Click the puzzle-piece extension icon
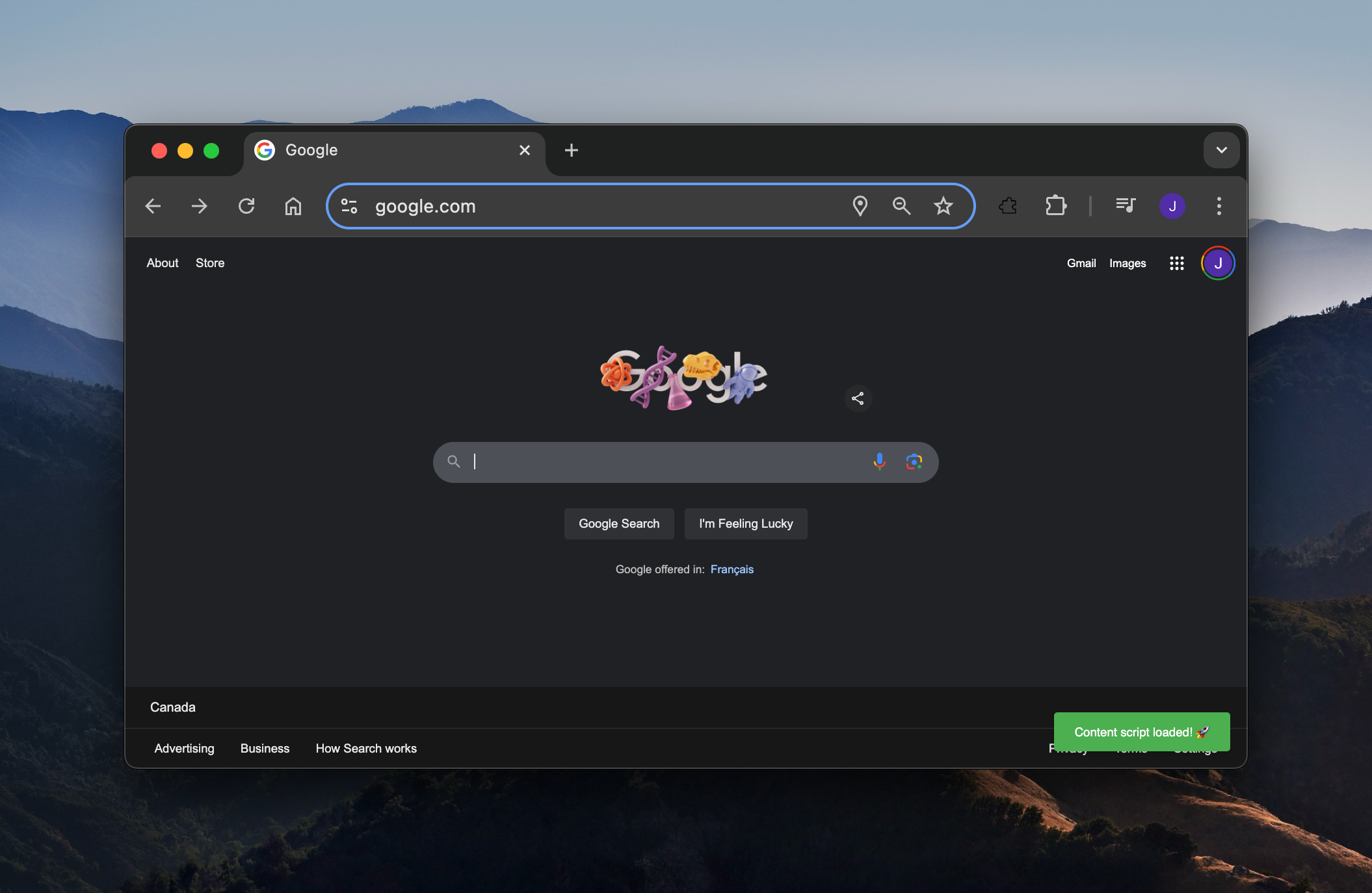Viewport: 1372px width, 893px height. point(1008,206)
